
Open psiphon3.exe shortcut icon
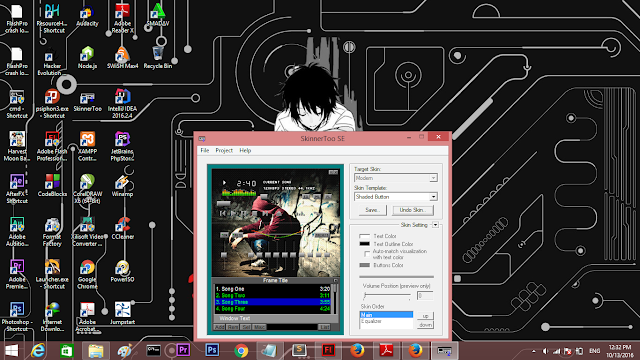pyautogui.click(x=52, y=104)
